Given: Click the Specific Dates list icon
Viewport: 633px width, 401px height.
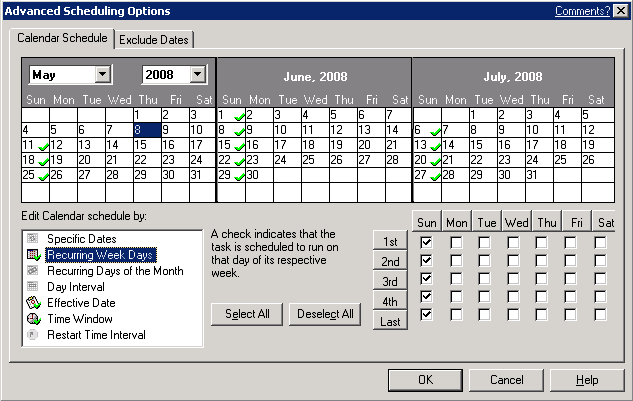Looking at the screenshot, I should (34, 239).
